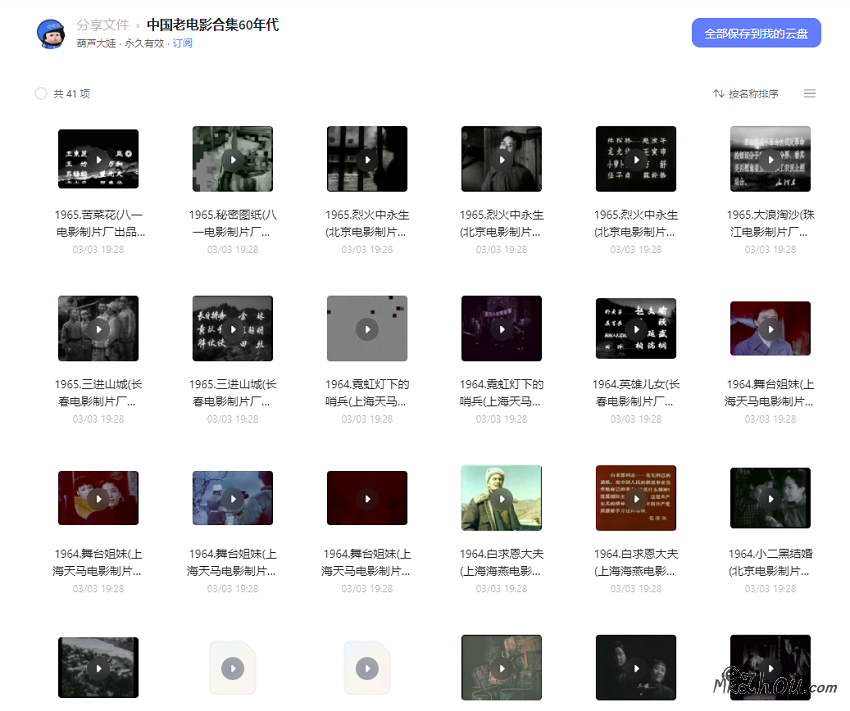Open the layout switch hamburger icon
The height and width of the screenshot is (711, 850).
coord(809,92)
